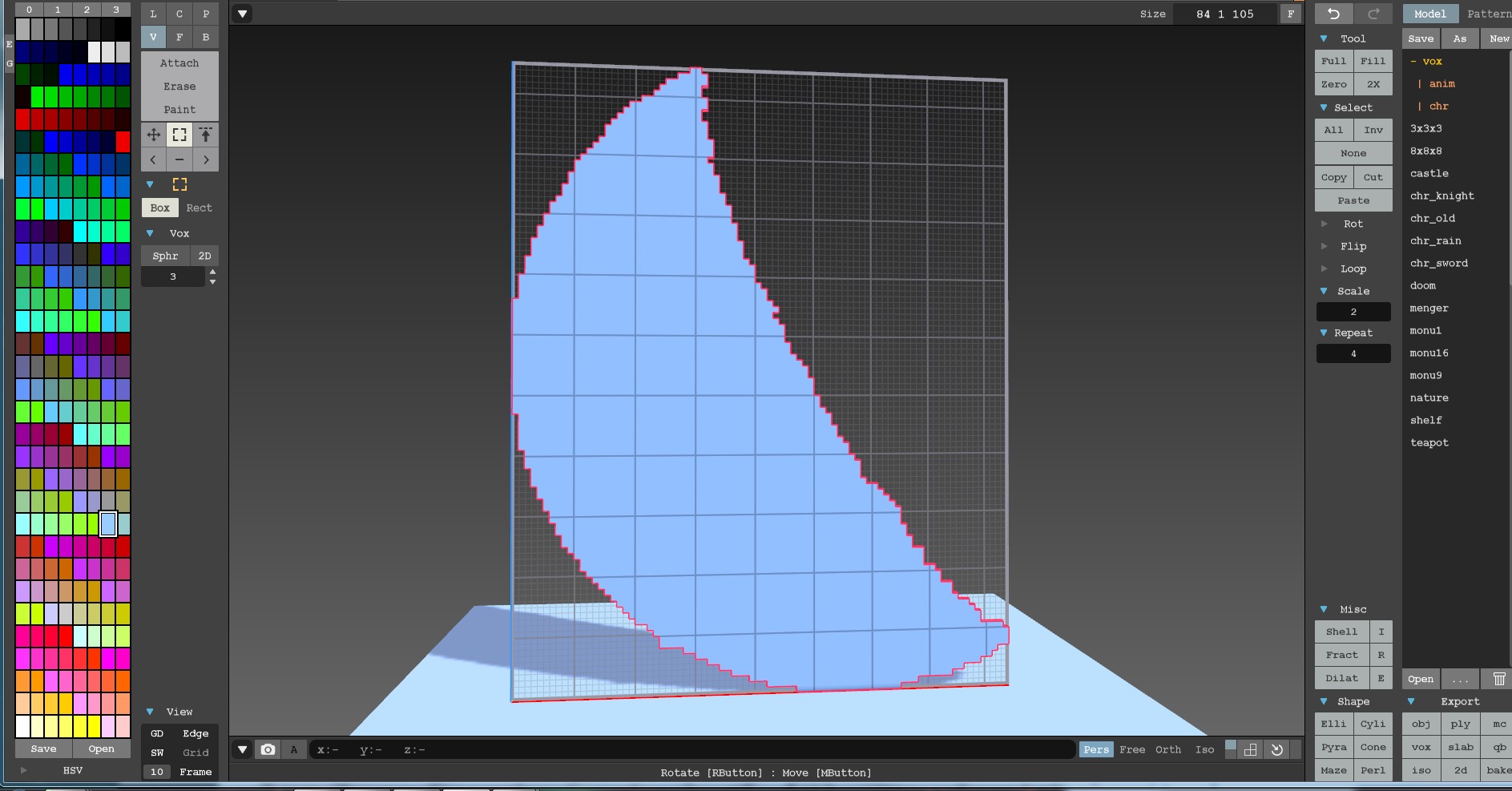Expand the HSV palette section
1512x791 pixels.
tap(23, 770)
